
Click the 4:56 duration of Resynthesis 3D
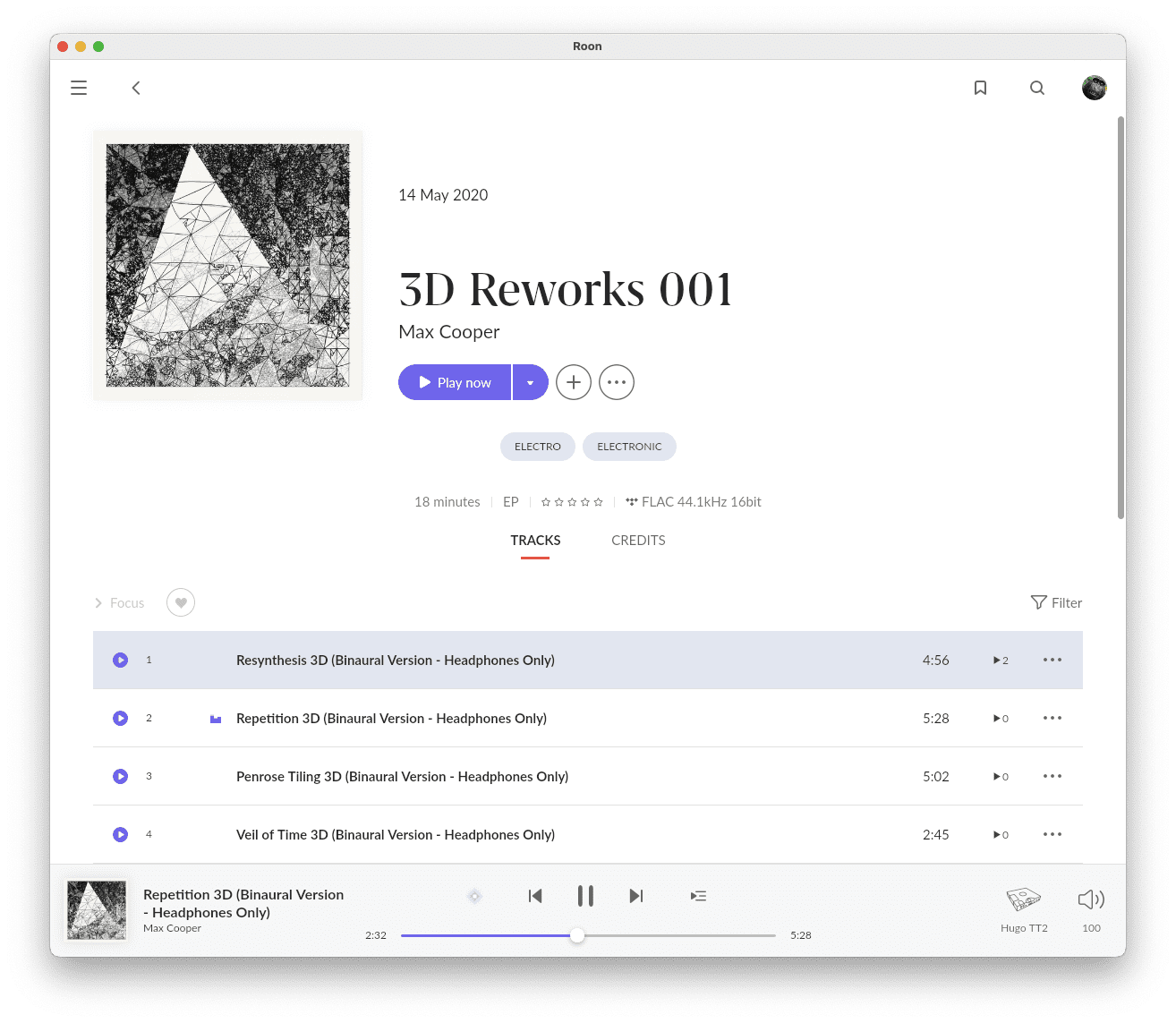pyautogui.click(x=936, y=661)
